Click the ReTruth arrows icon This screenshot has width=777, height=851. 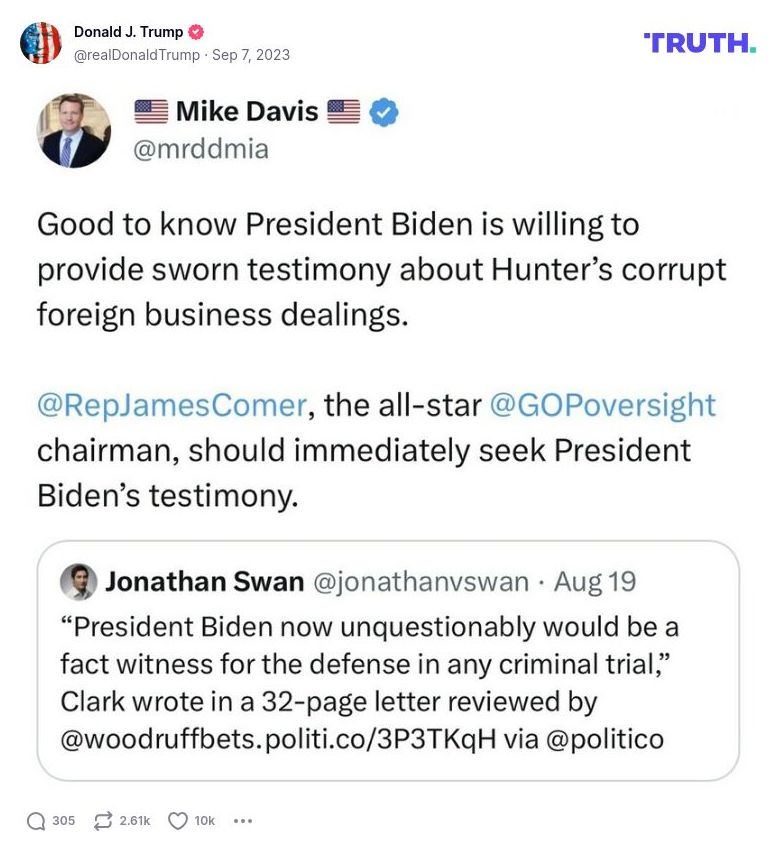tap(102, 821)
